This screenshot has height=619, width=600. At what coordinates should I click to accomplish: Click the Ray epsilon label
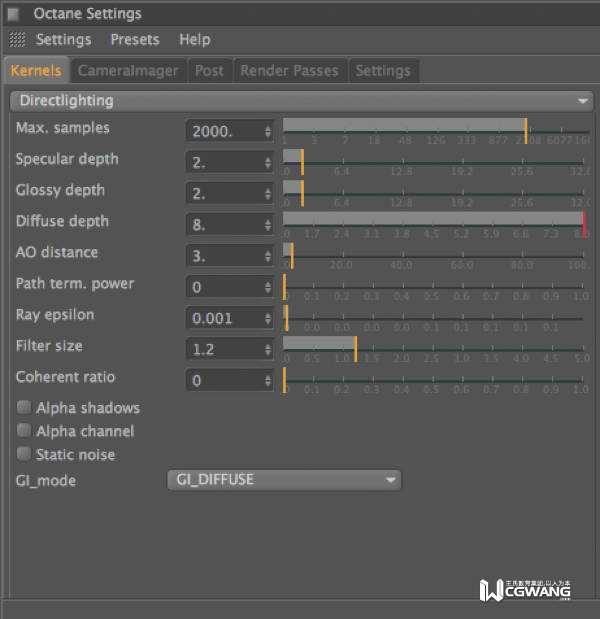click(x=55, y=315)
